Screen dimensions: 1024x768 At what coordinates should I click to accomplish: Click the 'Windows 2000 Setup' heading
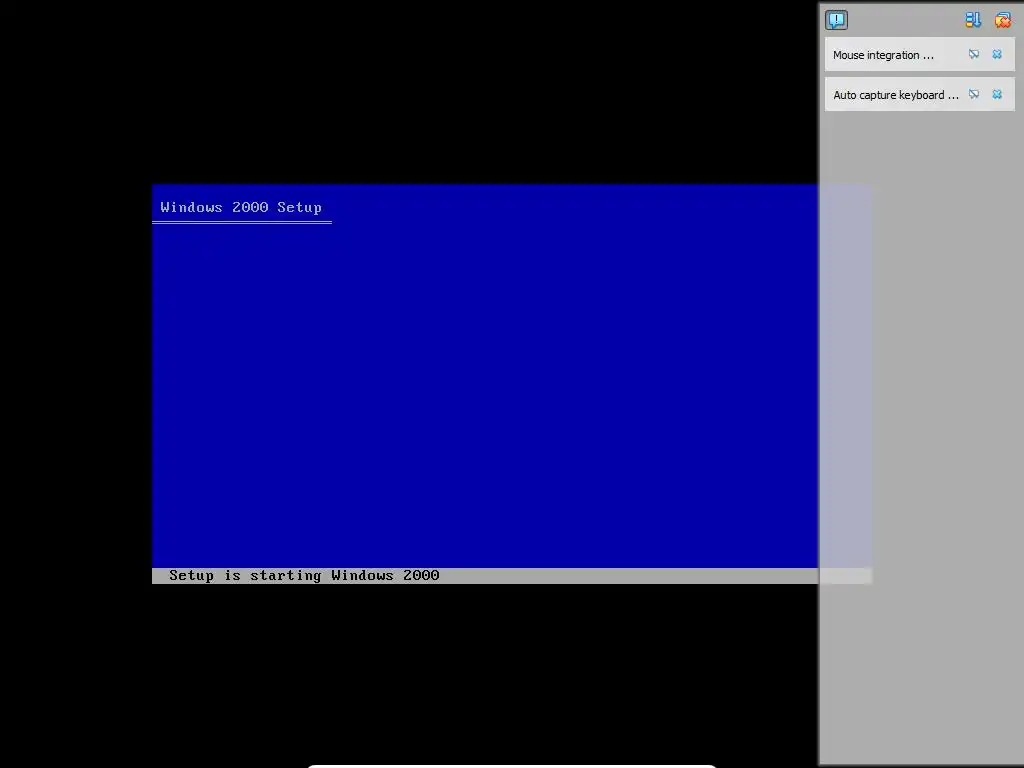241,207
